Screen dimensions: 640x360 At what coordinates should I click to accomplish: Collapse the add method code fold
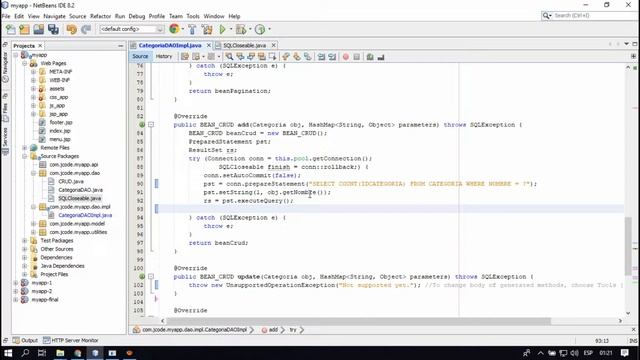pyautogui.click(x=151, y=124)
